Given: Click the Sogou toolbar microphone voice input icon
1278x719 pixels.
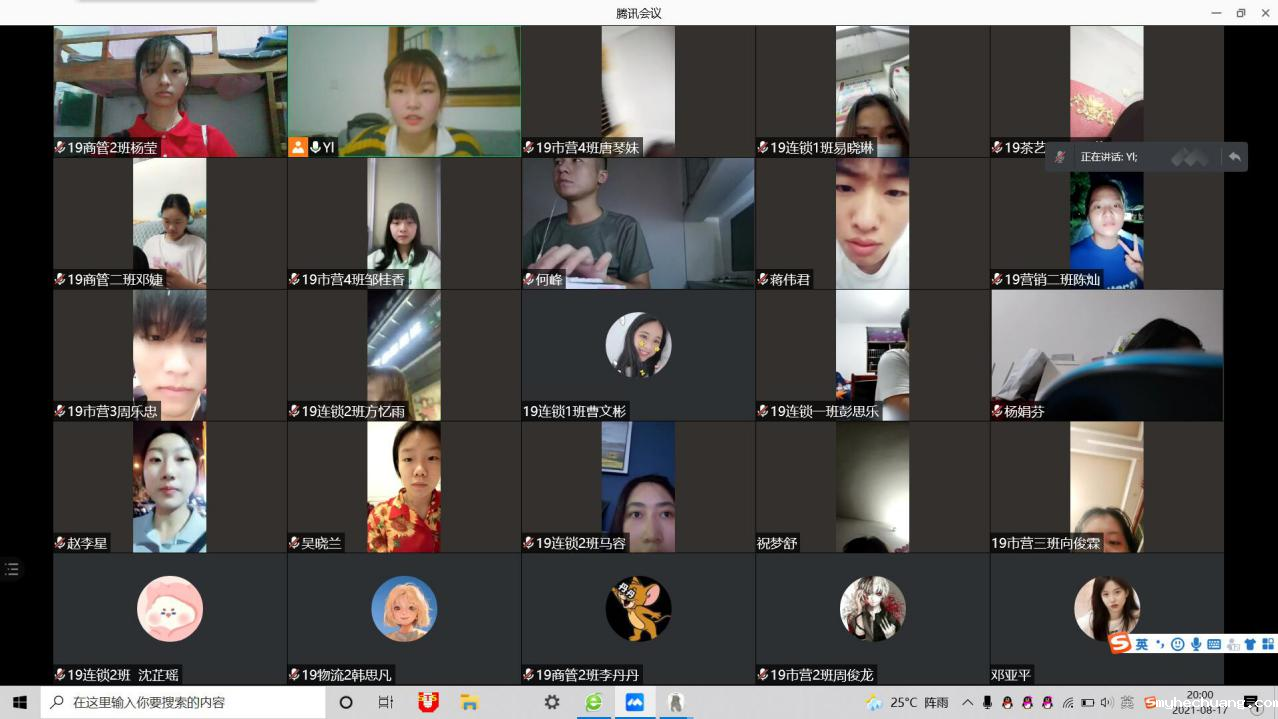Looking at the screenshot, I should [x=1196, y=644].
